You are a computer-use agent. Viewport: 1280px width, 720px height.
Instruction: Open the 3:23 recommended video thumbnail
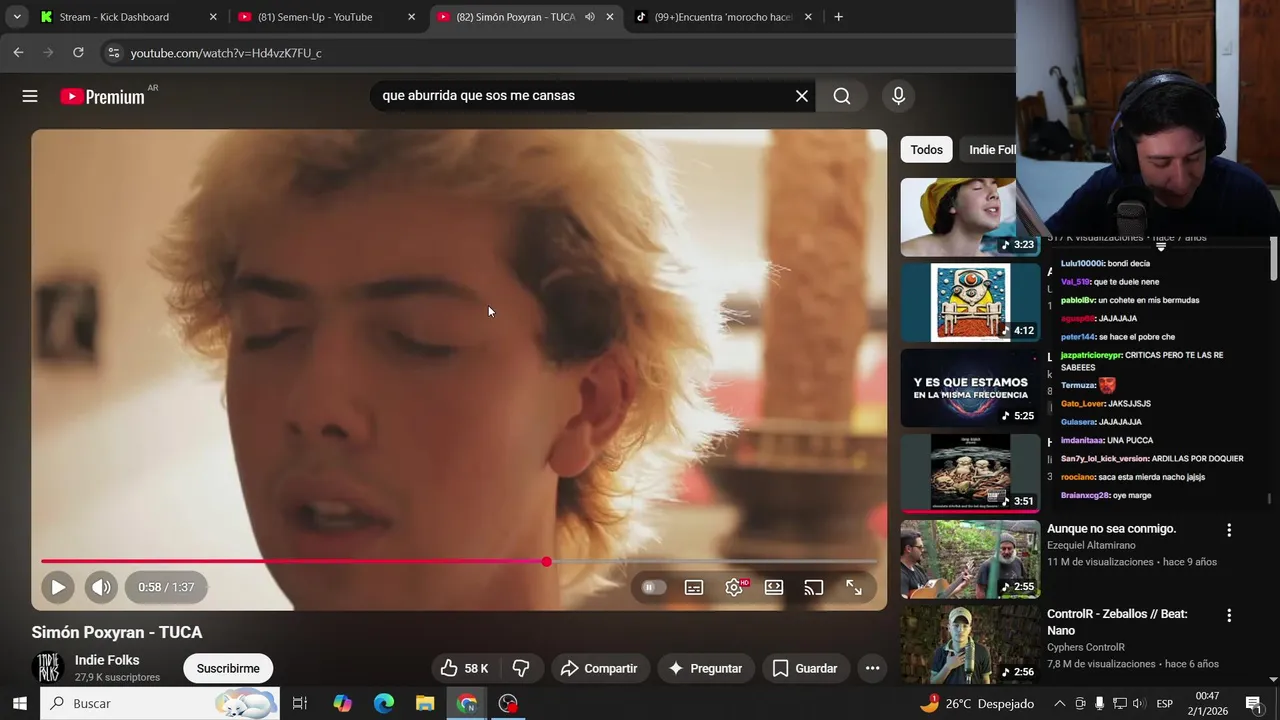[x=958, y=217]
